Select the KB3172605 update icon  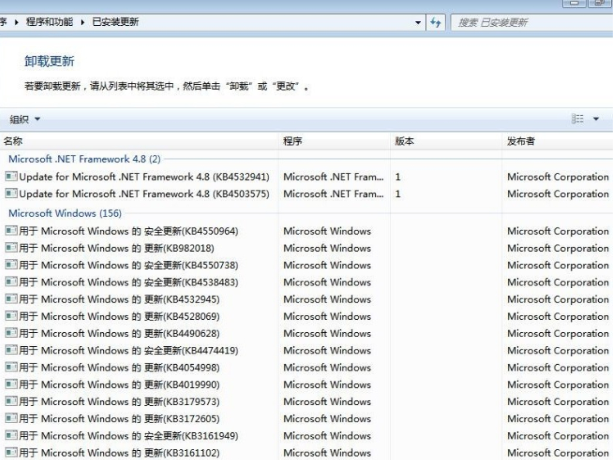(11, 418)
